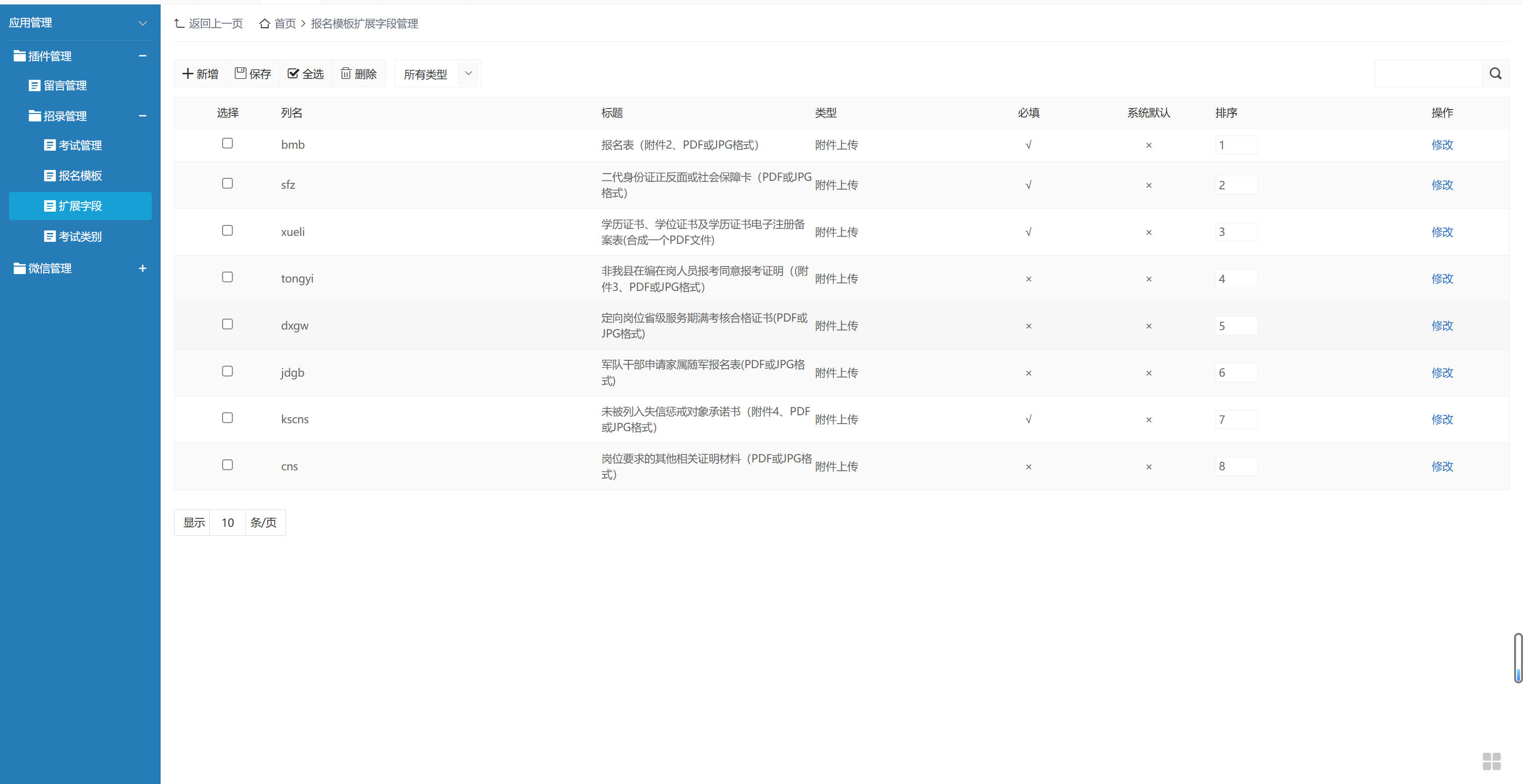This screenshot has width=1523, height=784.
Task: Open the 所有类型 dropdown
Action: point(437,74)
